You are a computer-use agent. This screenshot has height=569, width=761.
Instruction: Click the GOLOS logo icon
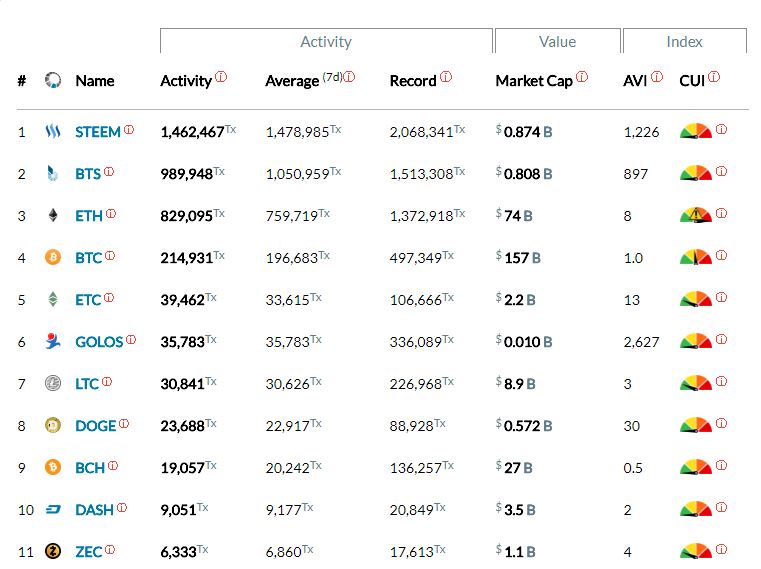[x=52, y=341]
